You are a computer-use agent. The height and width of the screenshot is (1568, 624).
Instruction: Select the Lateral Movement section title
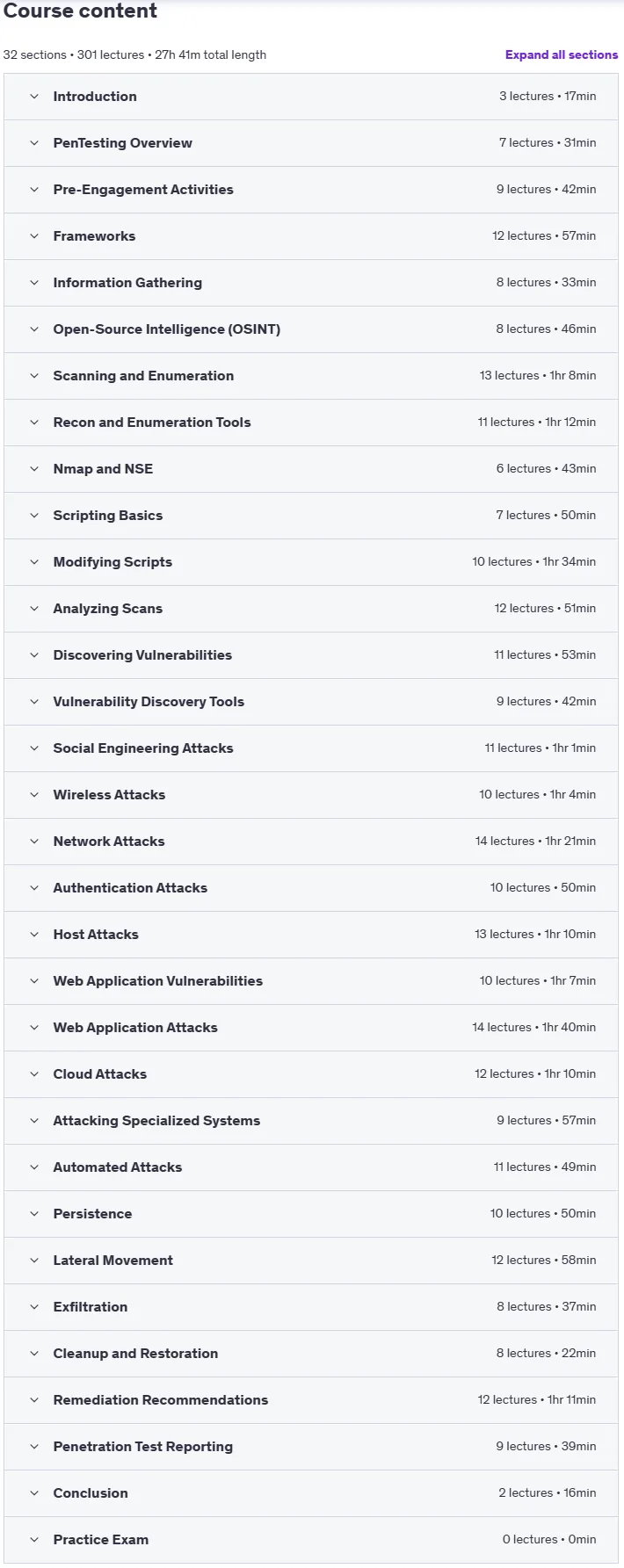point(113,1261)
